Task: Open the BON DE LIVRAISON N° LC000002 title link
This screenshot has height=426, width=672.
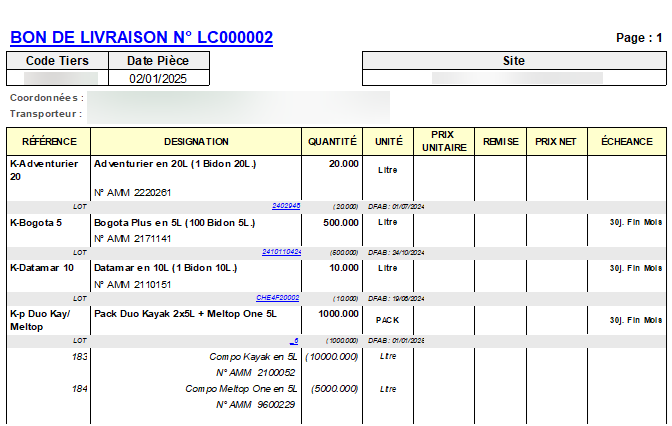Action: (x=141, y=38)
